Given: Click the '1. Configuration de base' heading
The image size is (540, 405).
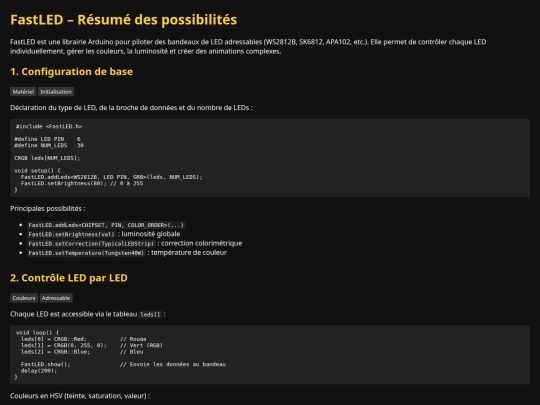Looking at the screenshot, I should click(71, 72).
